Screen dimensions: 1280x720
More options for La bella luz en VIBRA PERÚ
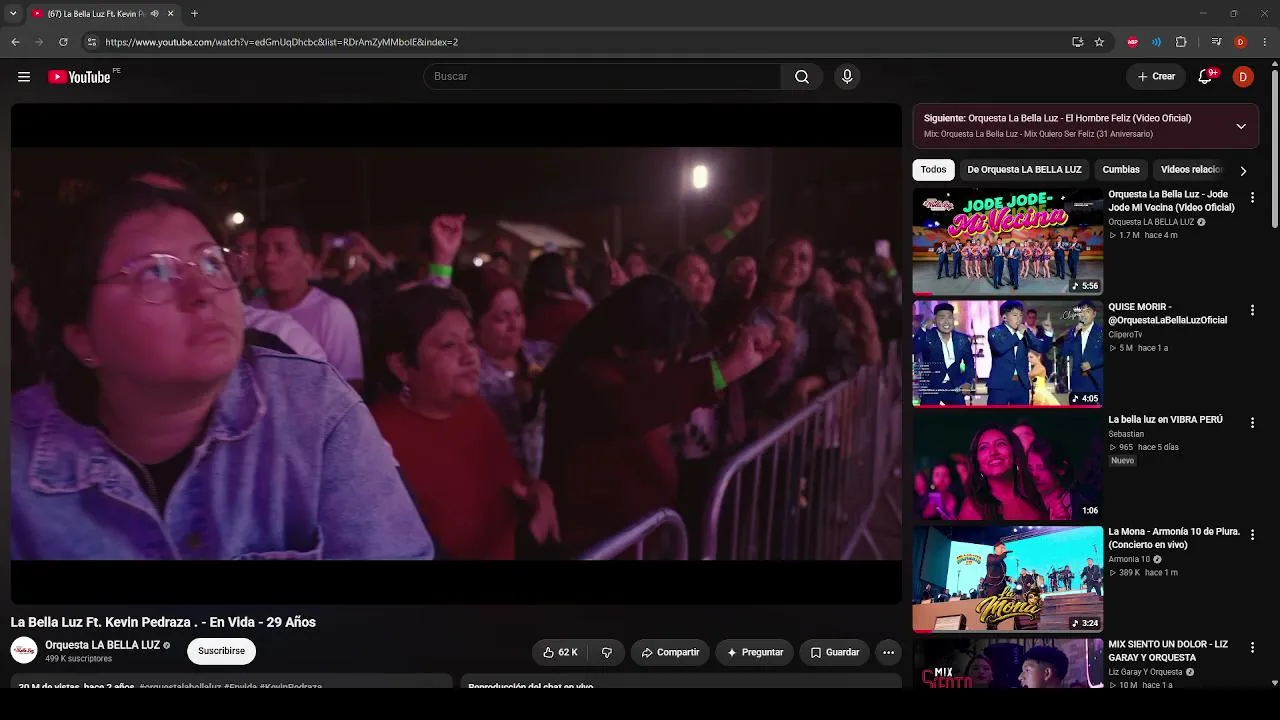pos(1252,423)
